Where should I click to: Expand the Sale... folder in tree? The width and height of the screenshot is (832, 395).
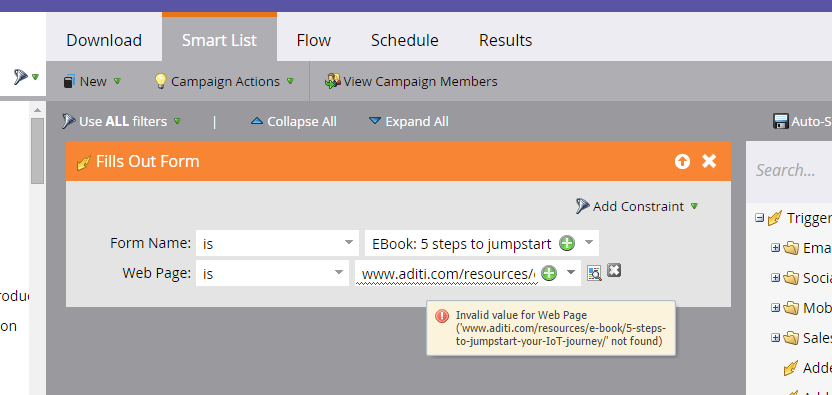coord(776,337)
